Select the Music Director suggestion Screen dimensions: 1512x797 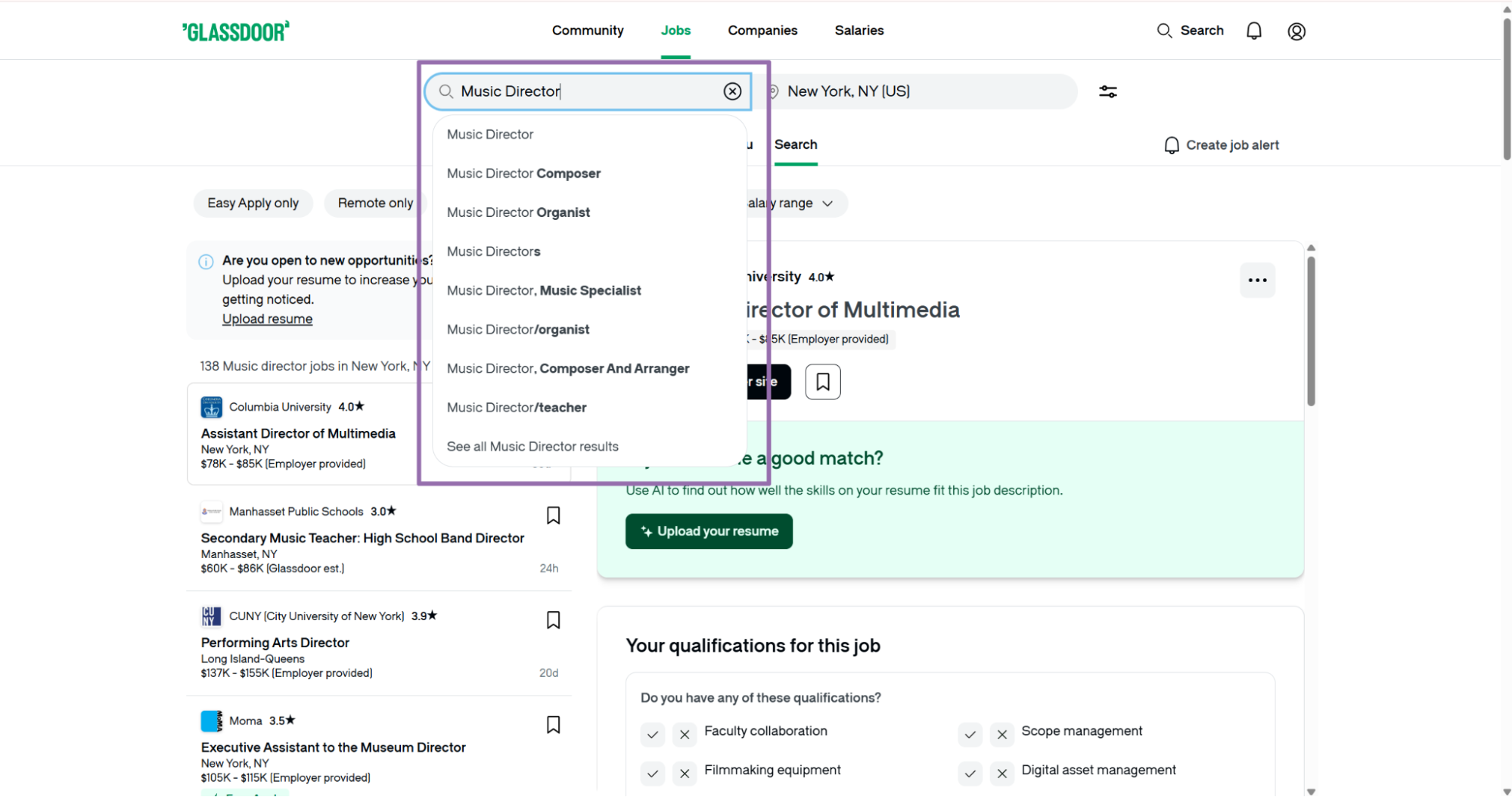pyautogui.click(x=589, y=135)
